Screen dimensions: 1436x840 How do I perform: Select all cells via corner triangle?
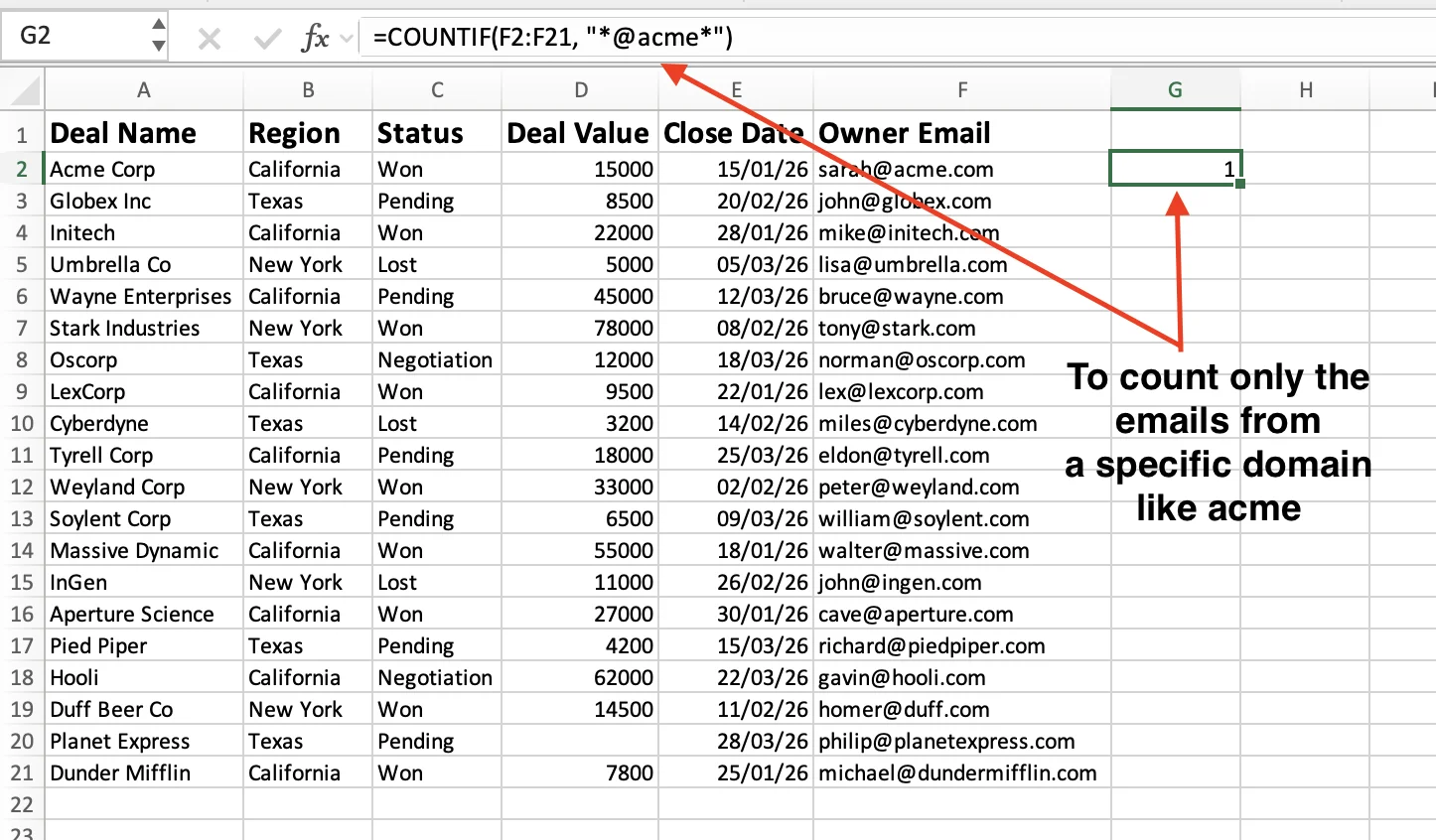[x=24, y=90]
